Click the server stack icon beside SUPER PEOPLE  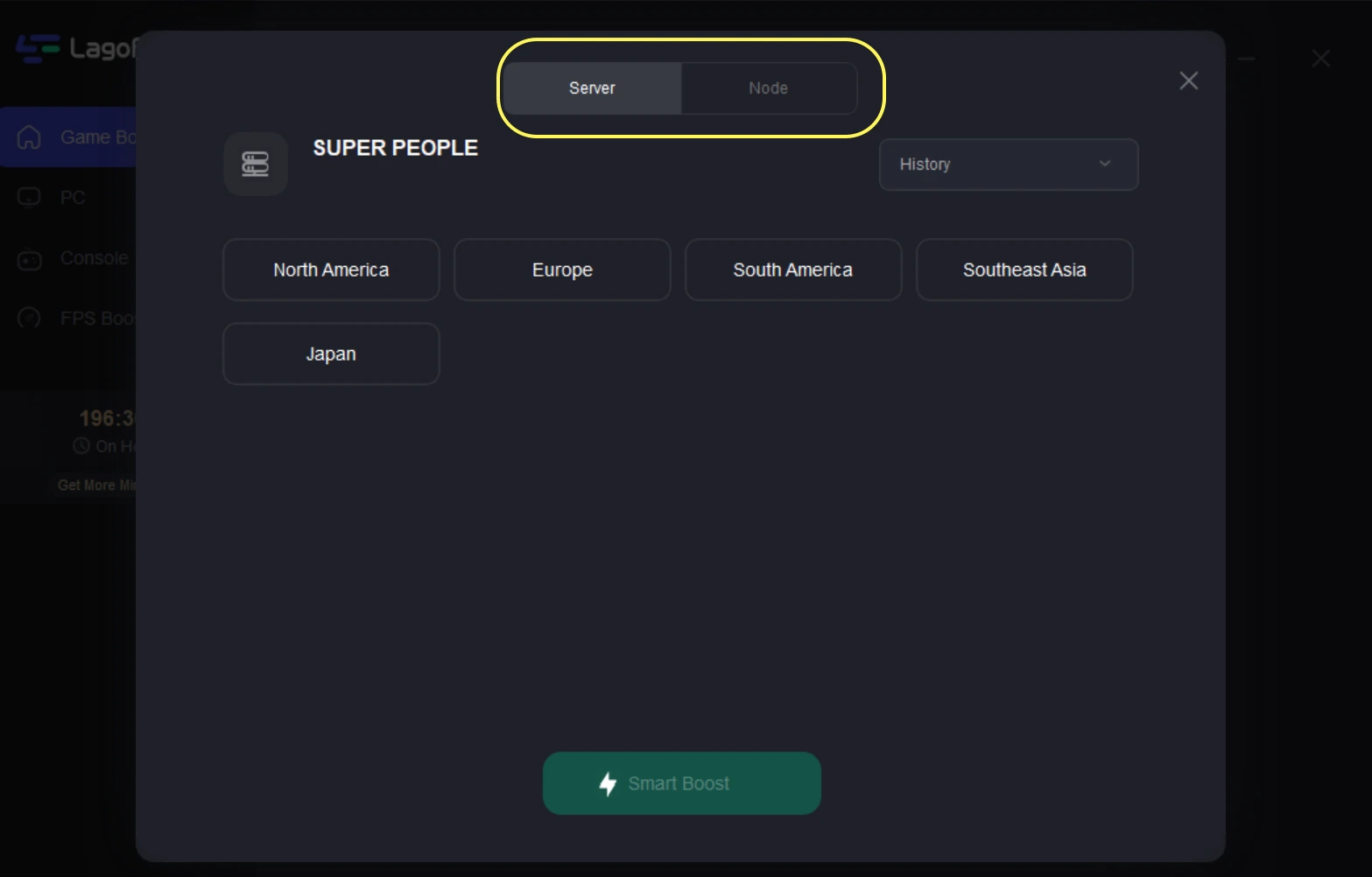pos(256,164)
